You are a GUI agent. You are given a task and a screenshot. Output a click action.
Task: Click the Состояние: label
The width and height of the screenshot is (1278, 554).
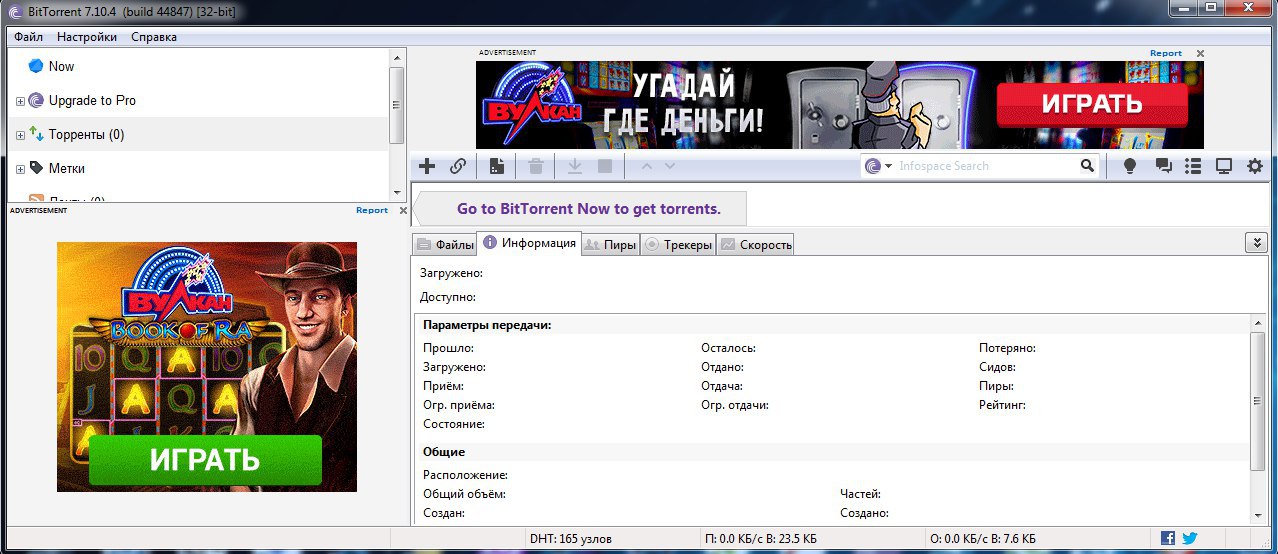point(454,424)
